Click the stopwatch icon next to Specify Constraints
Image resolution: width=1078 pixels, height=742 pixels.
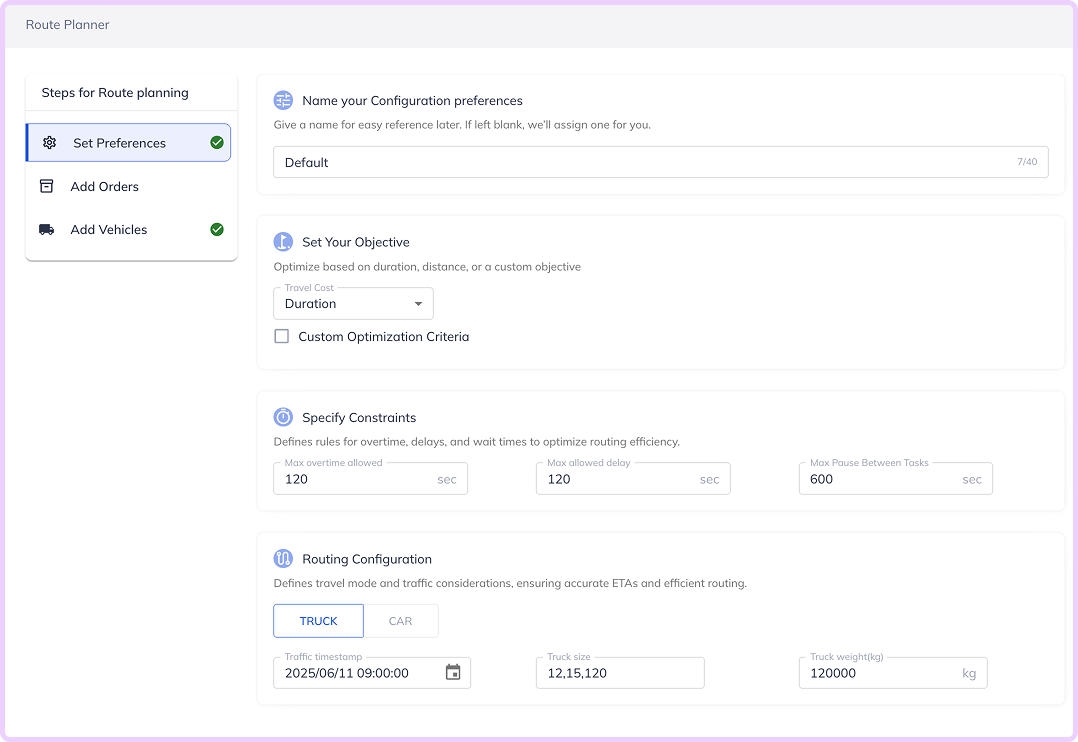[x=283, y=417]
